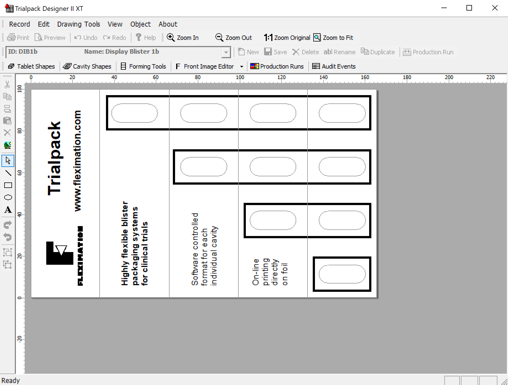The image size is (508, 385).
Task: Click the Print toolbar button
Action: (18, 38)
